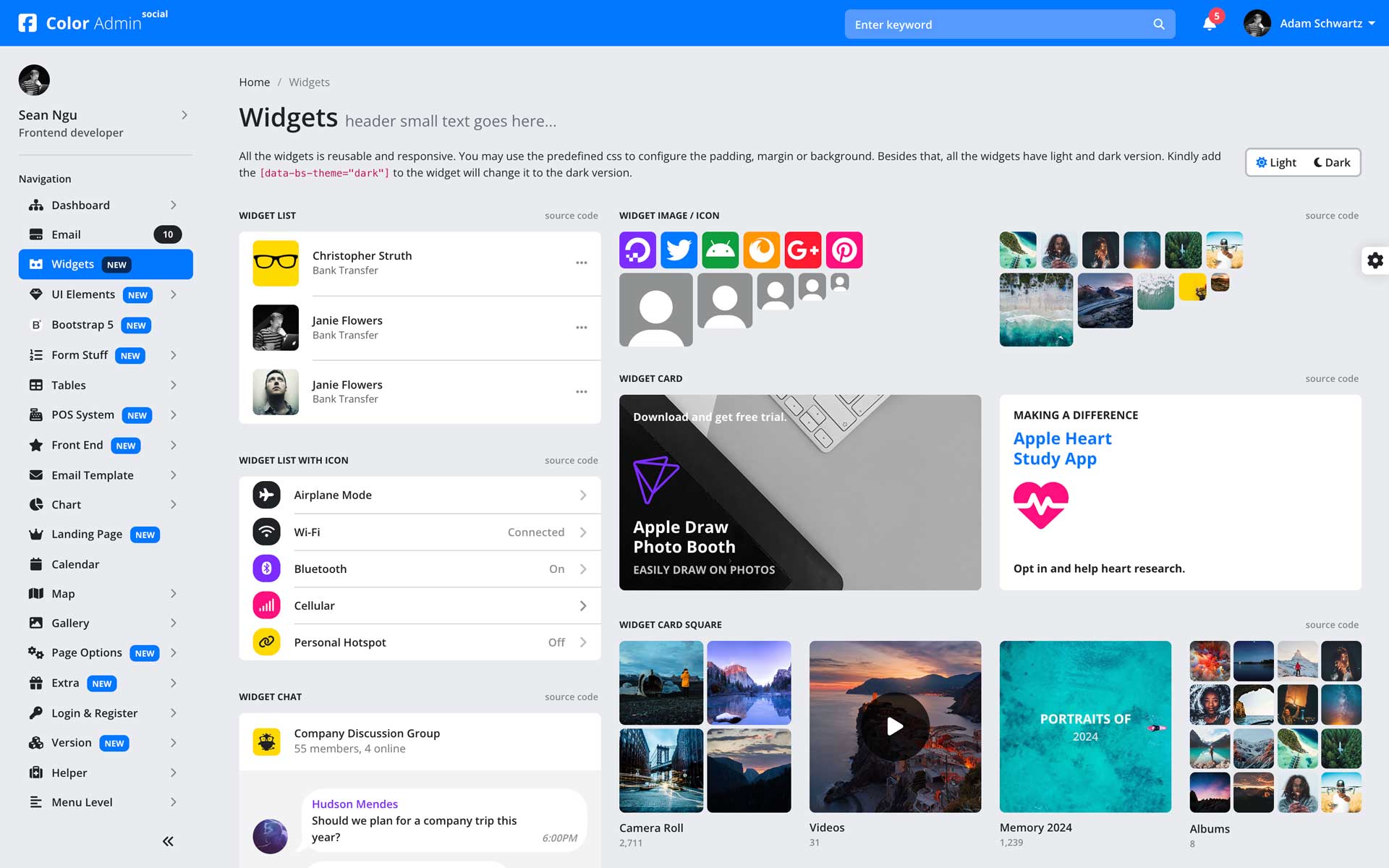Click the Twitter social icon

(679, 250)
